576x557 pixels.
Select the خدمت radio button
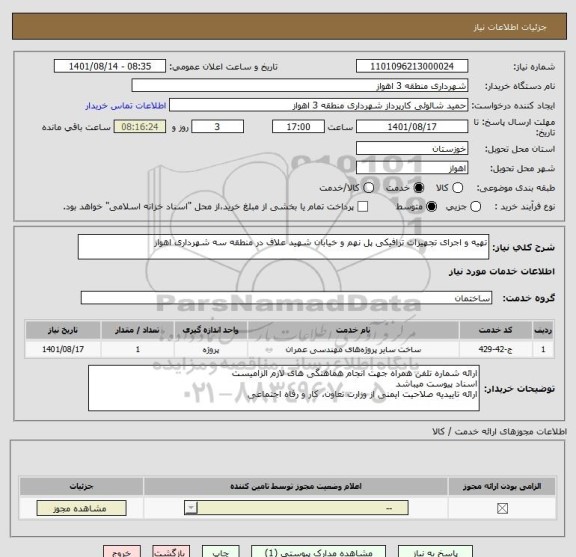[x=418, y=188]
